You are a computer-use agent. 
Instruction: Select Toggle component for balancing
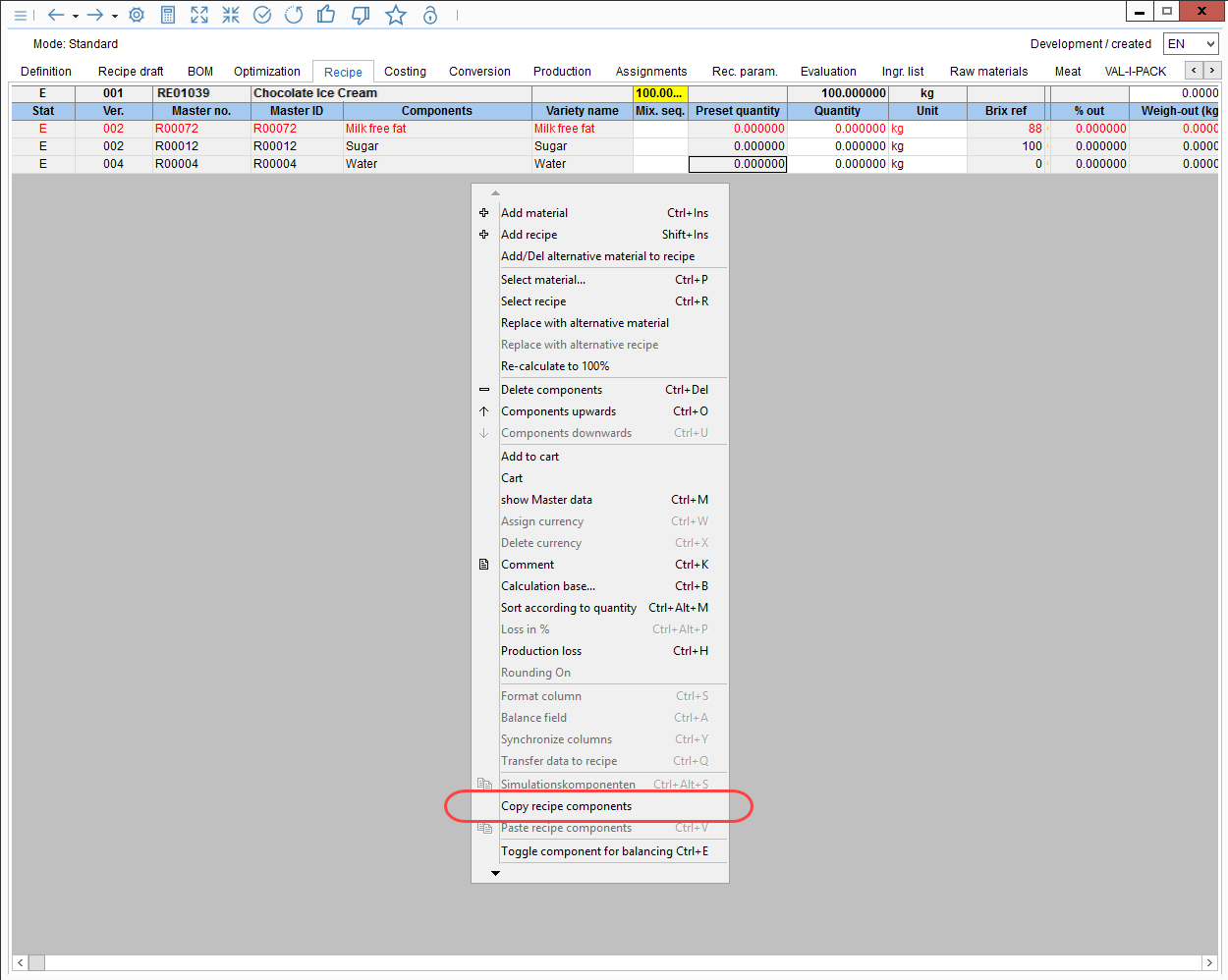point(600,851)
